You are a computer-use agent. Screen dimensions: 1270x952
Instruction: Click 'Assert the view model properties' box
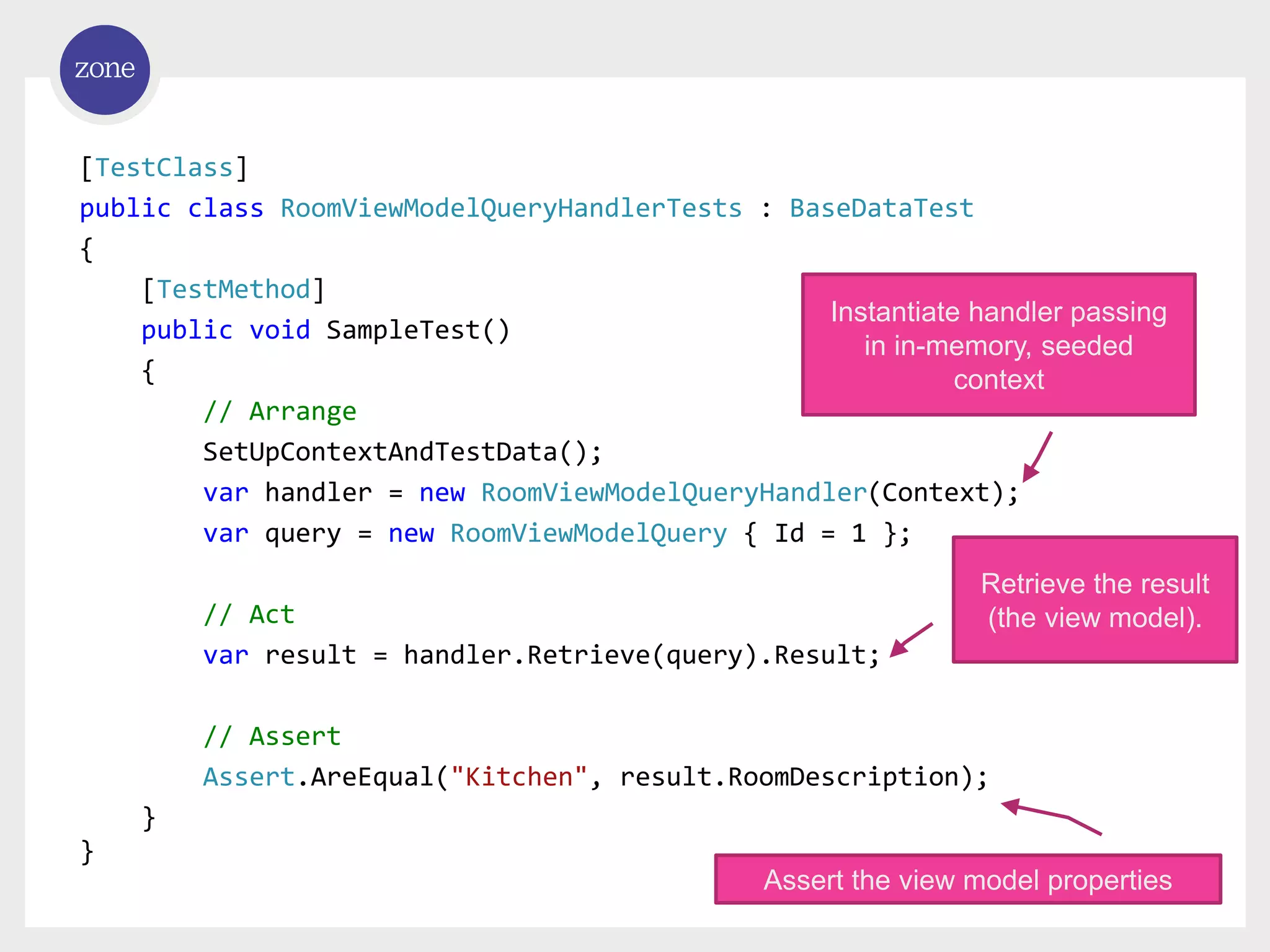click(967, 879)
